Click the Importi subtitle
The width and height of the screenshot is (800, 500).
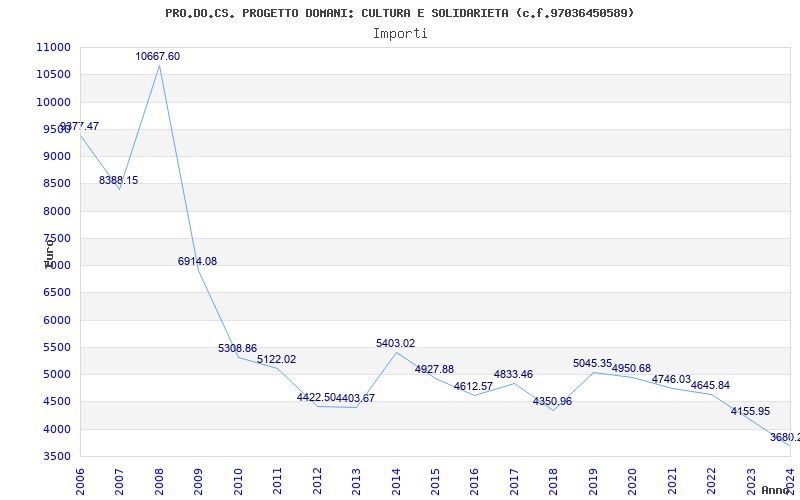400,34
